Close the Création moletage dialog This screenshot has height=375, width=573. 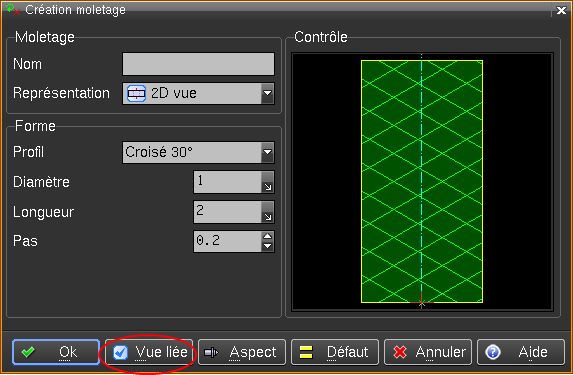(561, 10)
